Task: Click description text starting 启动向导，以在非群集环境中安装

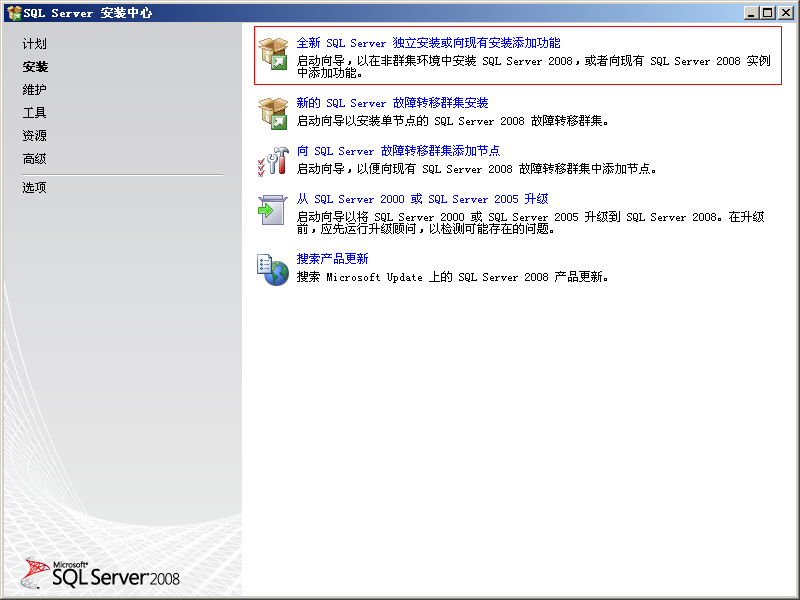Action: (x=534, y=67)
